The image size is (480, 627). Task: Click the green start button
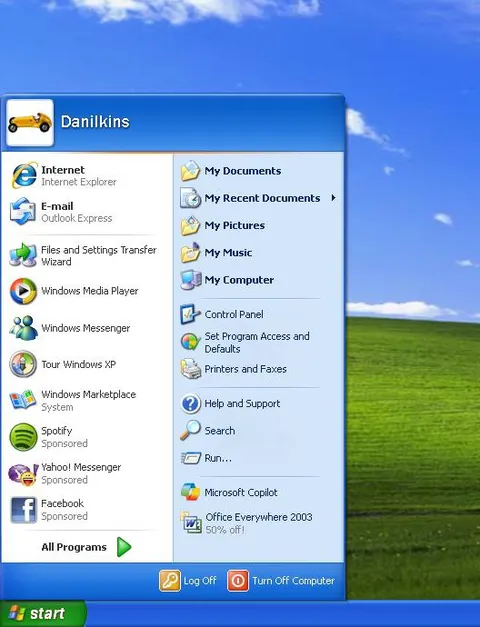42,613
